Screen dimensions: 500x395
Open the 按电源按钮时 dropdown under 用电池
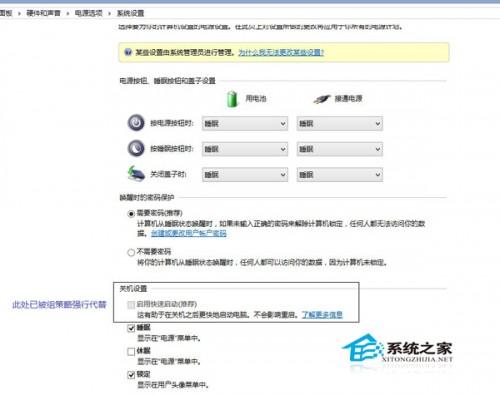tap(245, 124)
